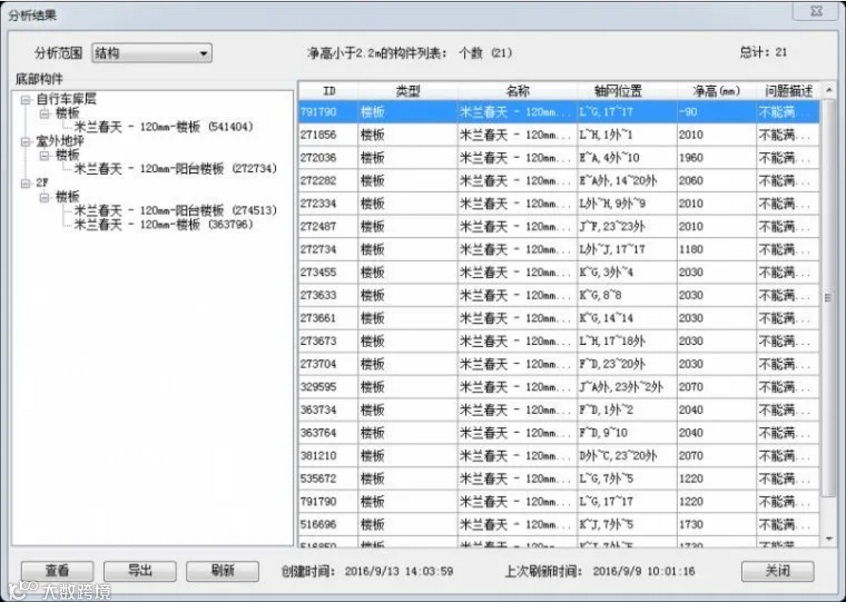Viewport: 848px width, 608px height.
Task: Click the 关闭 button
Action: [777, 571]
